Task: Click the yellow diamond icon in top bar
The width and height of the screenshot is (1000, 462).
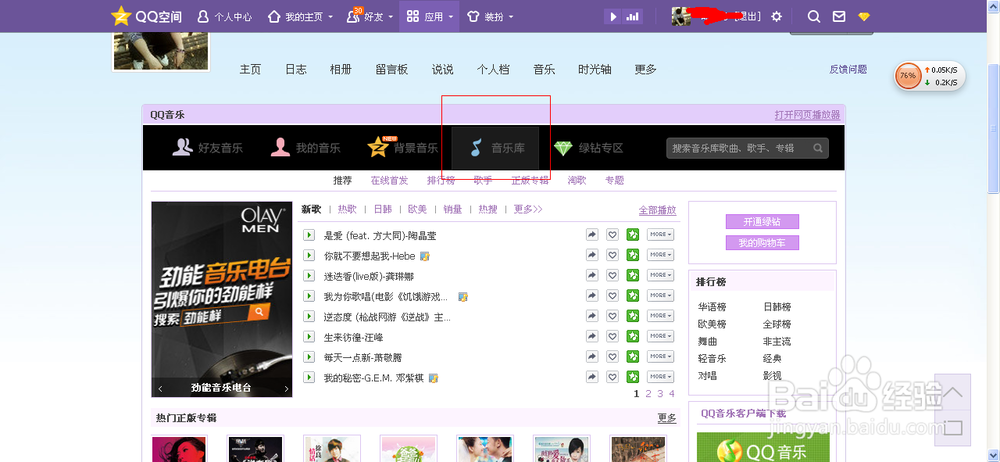Action: click(x=864, y=17)
